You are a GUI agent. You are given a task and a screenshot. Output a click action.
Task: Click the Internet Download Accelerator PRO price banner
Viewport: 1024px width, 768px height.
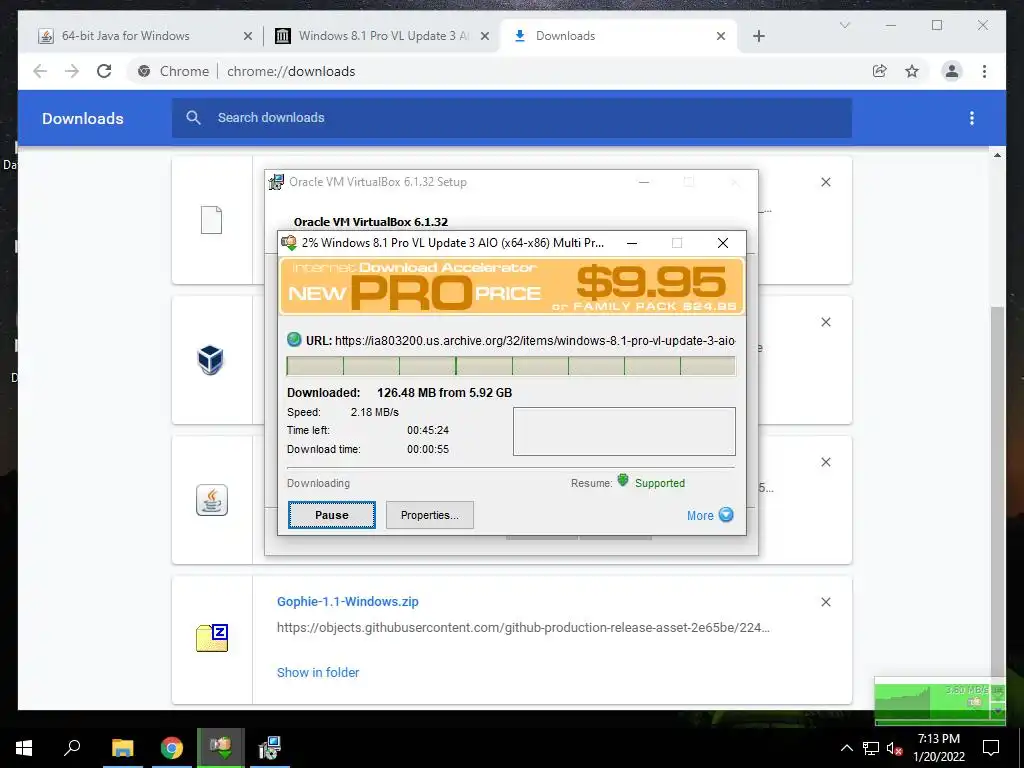(512, 286)
